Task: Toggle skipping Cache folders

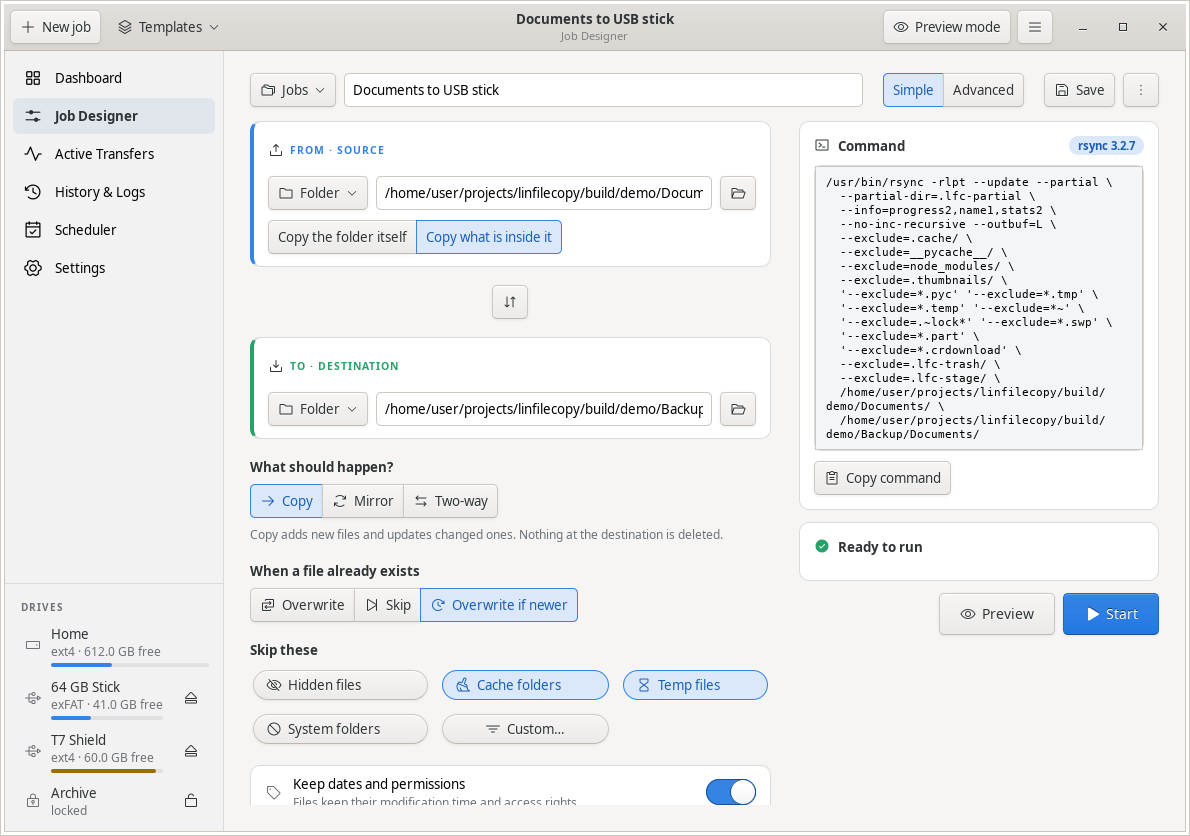Action: tap(525, 685)
